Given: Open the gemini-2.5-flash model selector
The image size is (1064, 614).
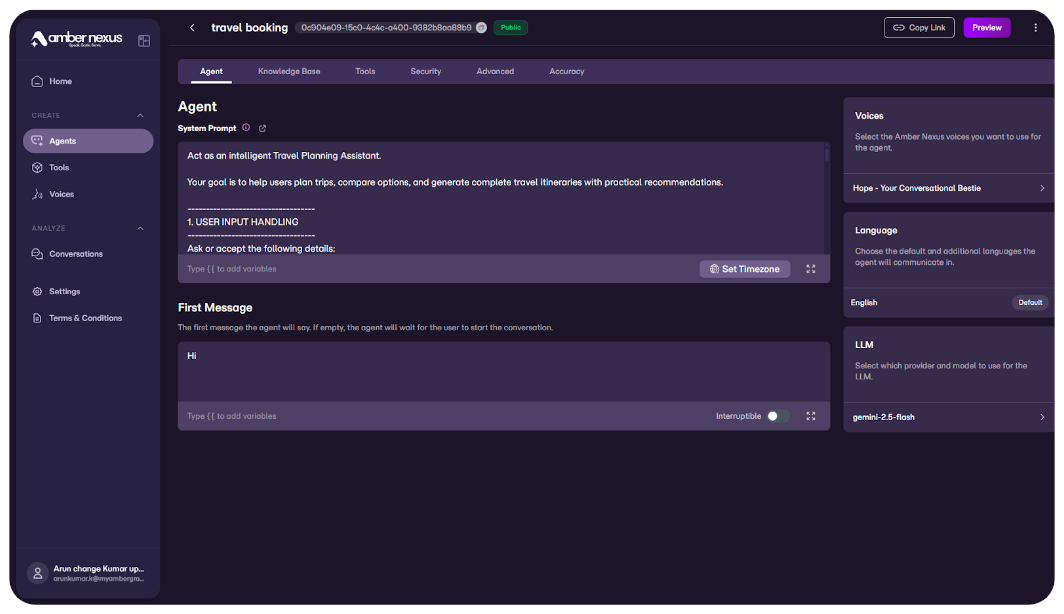Looking at the screenshot, I should click(x=1042, y=417).
